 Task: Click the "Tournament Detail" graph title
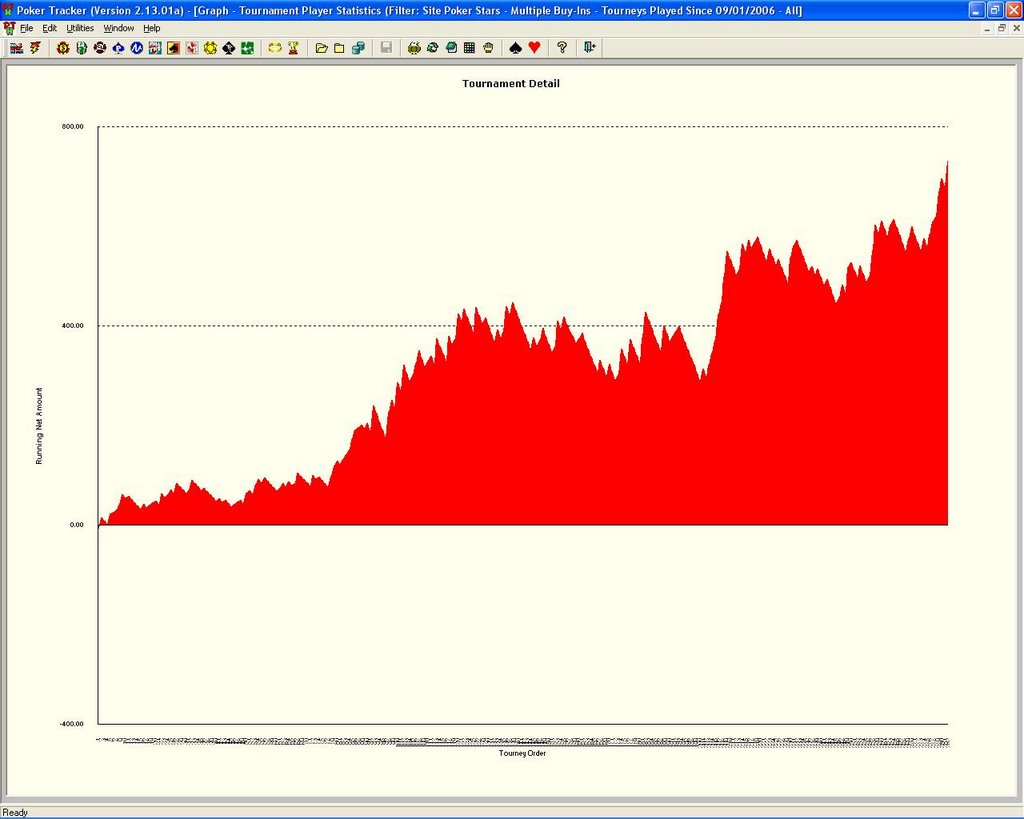tap(511, 84)
